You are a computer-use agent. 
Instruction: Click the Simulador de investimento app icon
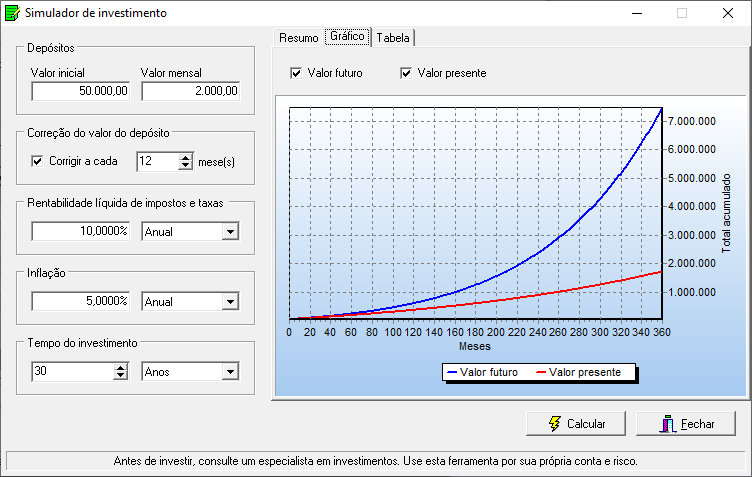point(12,13)
